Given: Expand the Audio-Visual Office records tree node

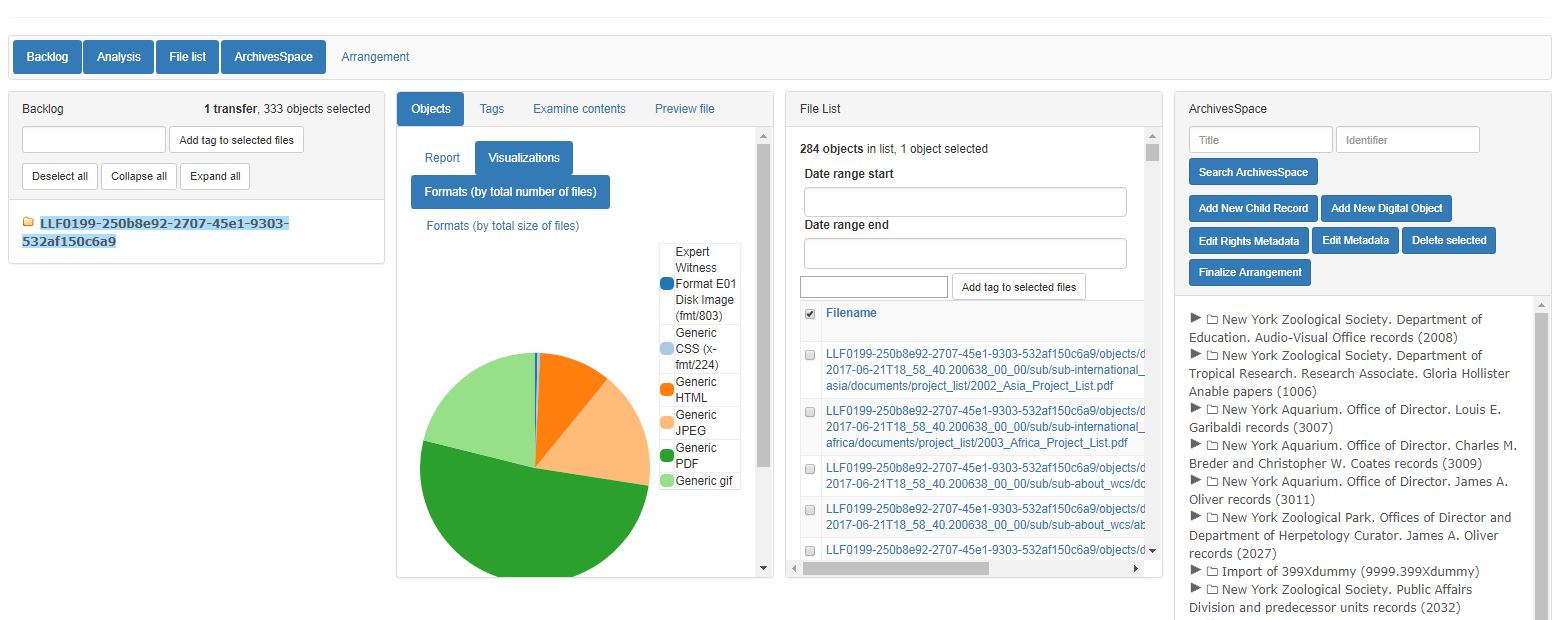Looking at the screenshot, I should [1195, 319].
